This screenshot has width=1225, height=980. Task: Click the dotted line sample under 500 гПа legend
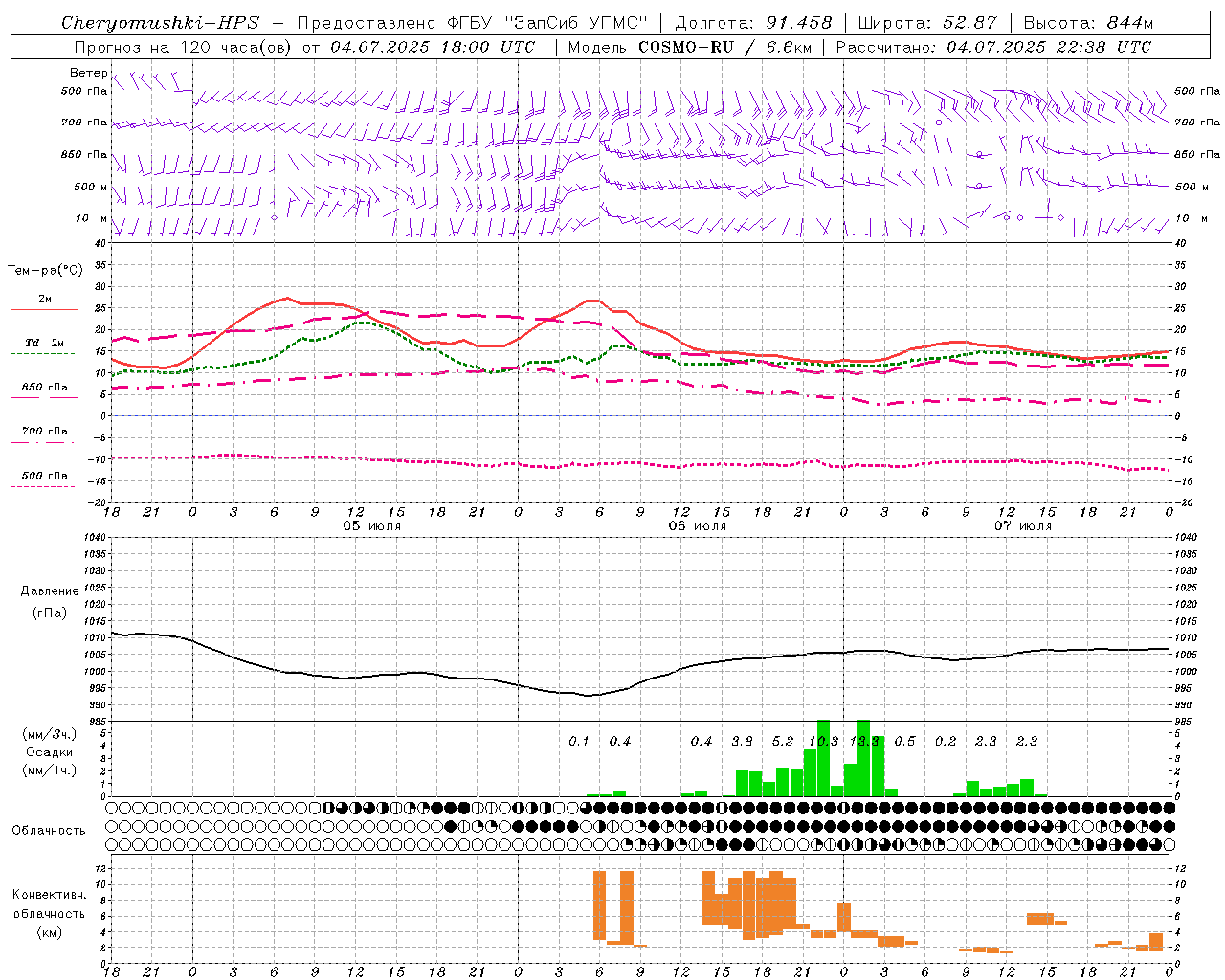44,486
